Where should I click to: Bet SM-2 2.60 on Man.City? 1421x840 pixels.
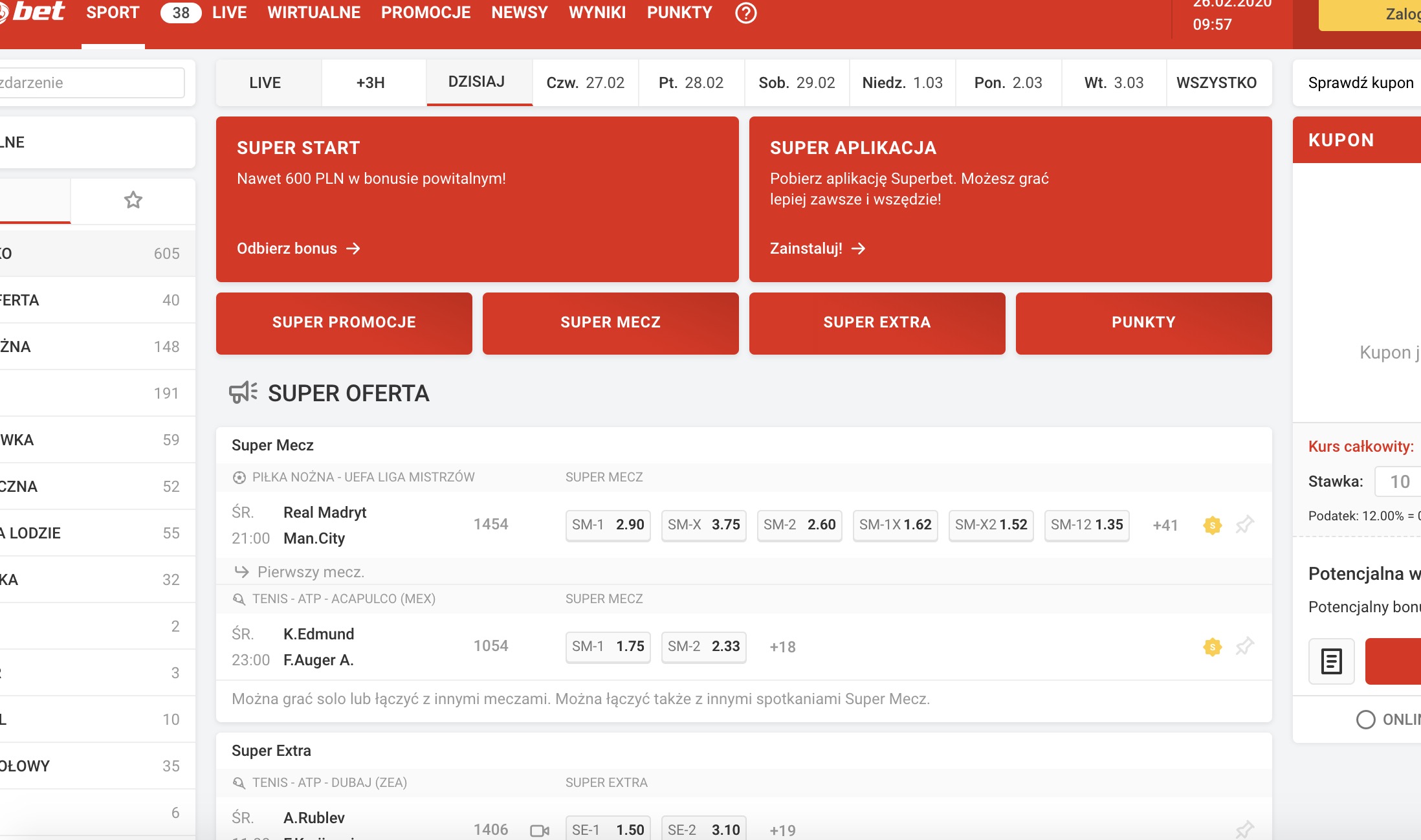[800, 525]
